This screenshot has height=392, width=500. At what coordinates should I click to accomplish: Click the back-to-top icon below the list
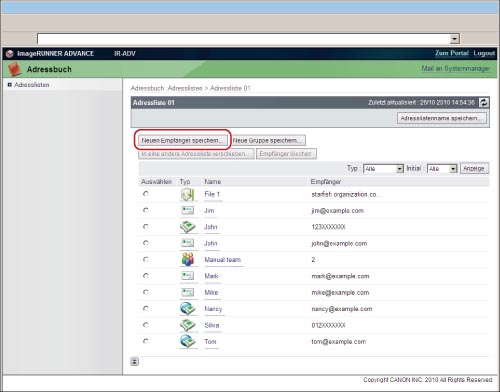click(134, 362)
